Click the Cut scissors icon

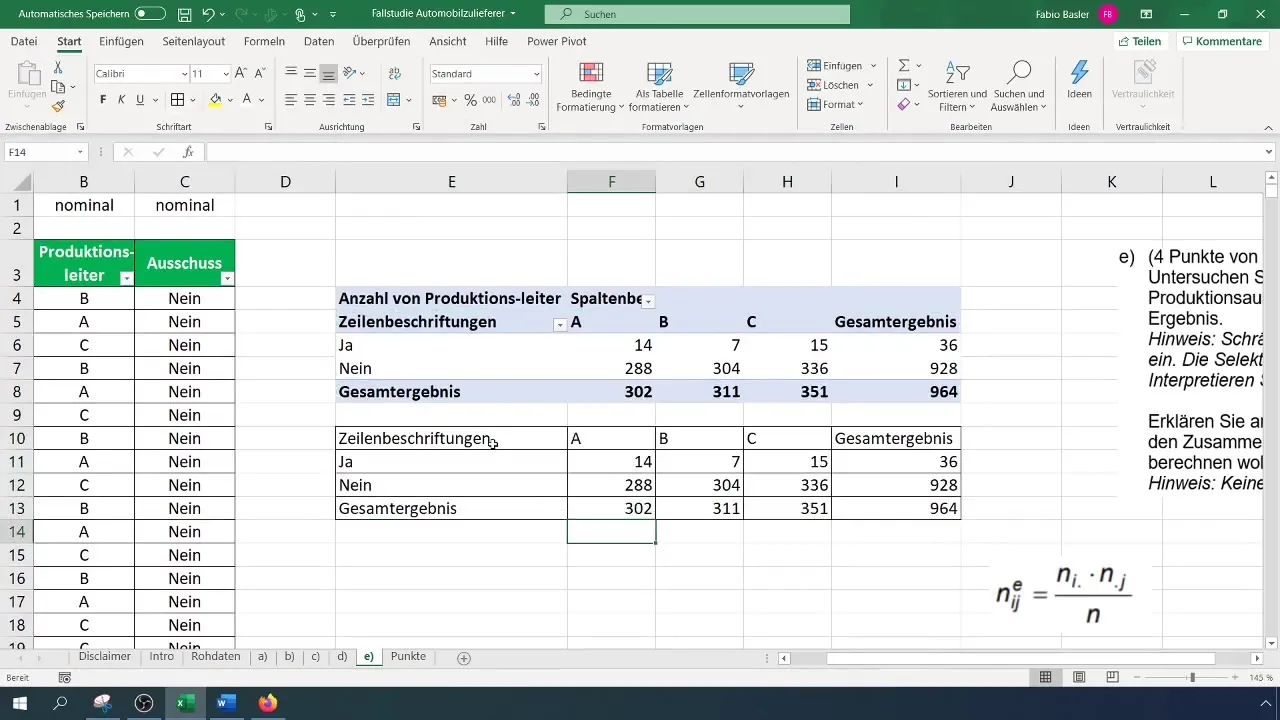tap(58, 68)
